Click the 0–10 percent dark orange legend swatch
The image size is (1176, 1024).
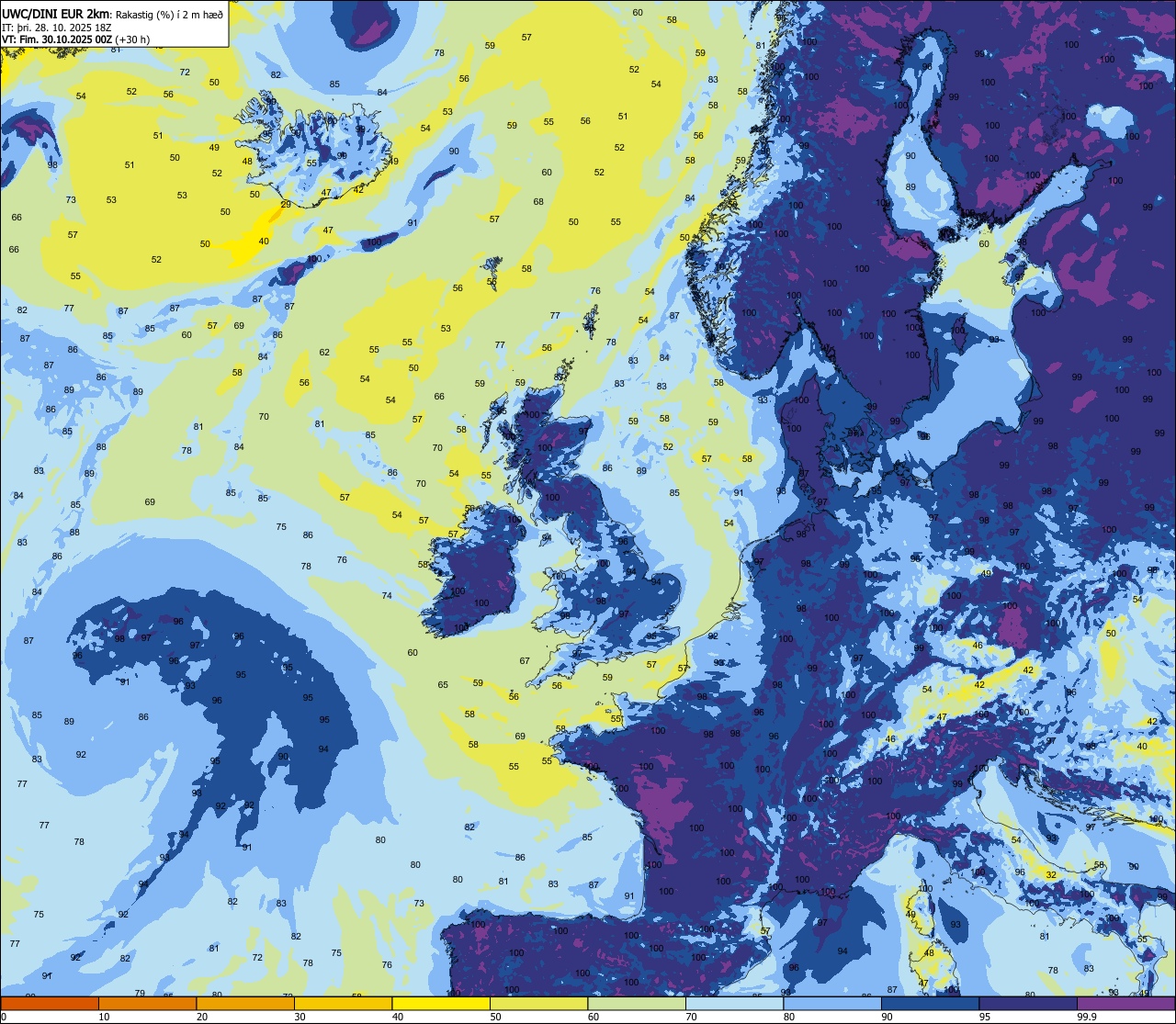[50, 1003]
